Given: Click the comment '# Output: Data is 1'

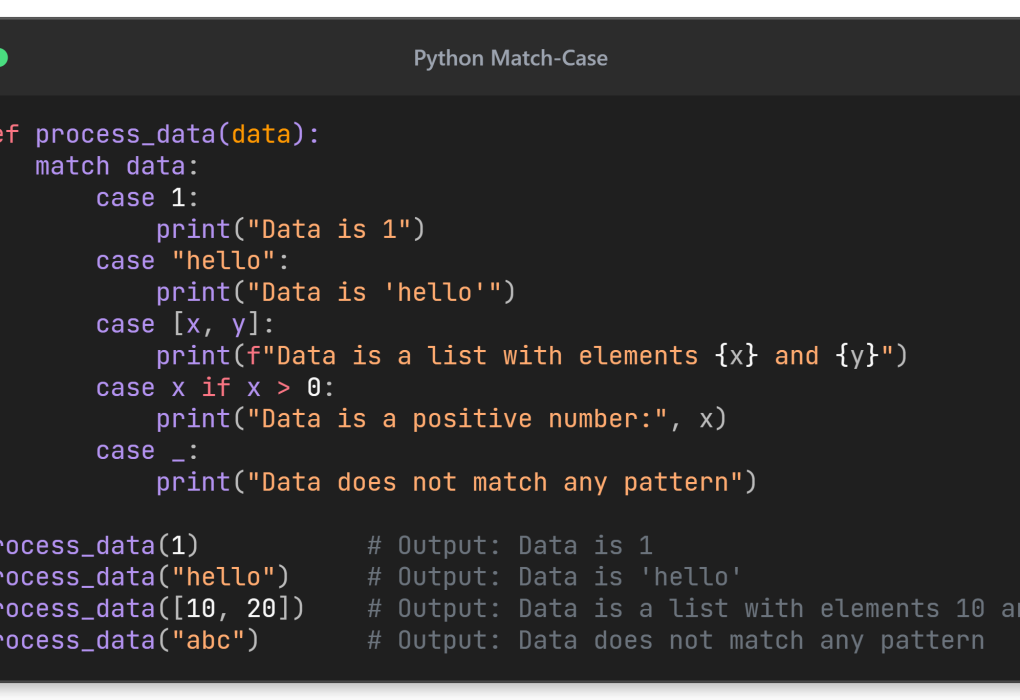Looking at the screenshot, I should [510, 546].
